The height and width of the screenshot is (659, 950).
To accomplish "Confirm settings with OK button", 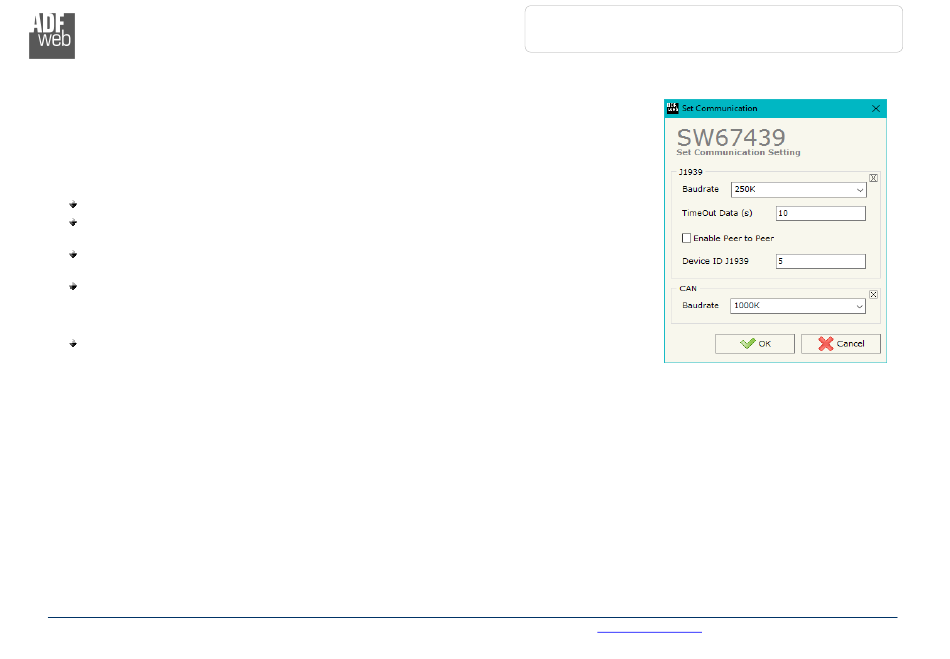I will click(x=755, y=343).
